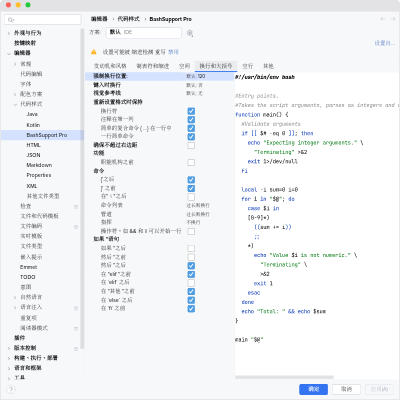Select Markdown in the code style tree
This screenshot has width=400, height=400.
[x=39, y=165]
